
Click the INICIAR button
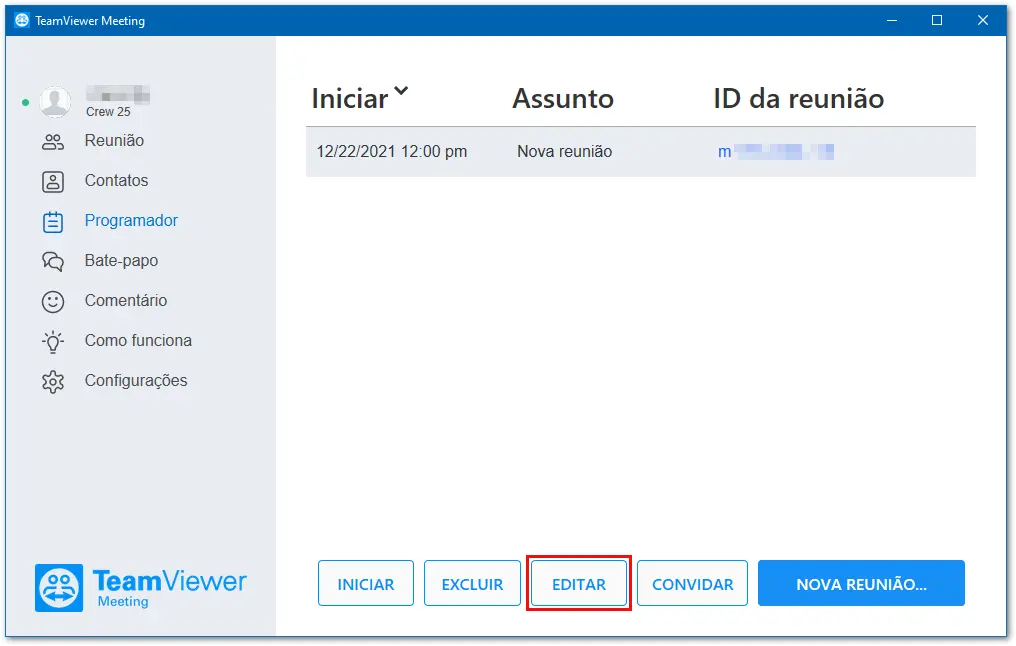[x=366, y=584]
